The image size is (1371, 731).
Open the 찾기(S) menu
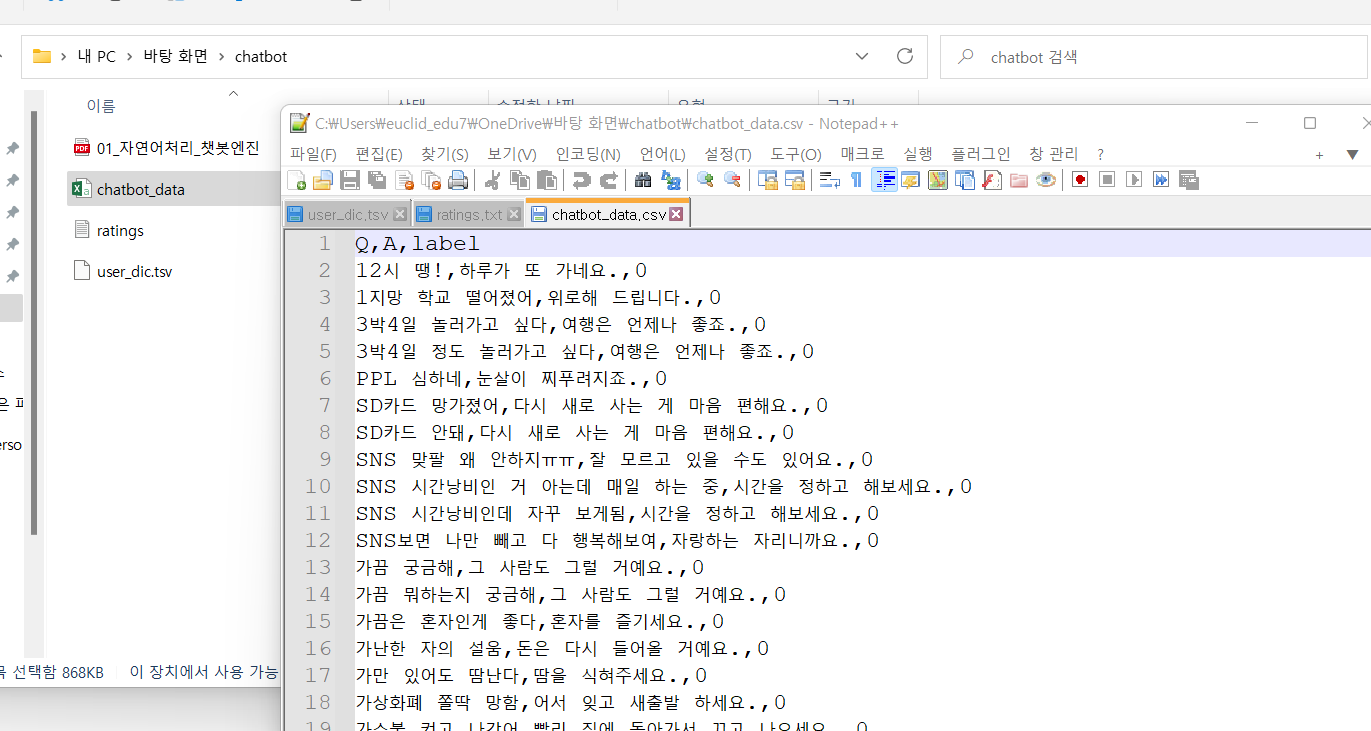pyautogui.click(x=444, y=154)
